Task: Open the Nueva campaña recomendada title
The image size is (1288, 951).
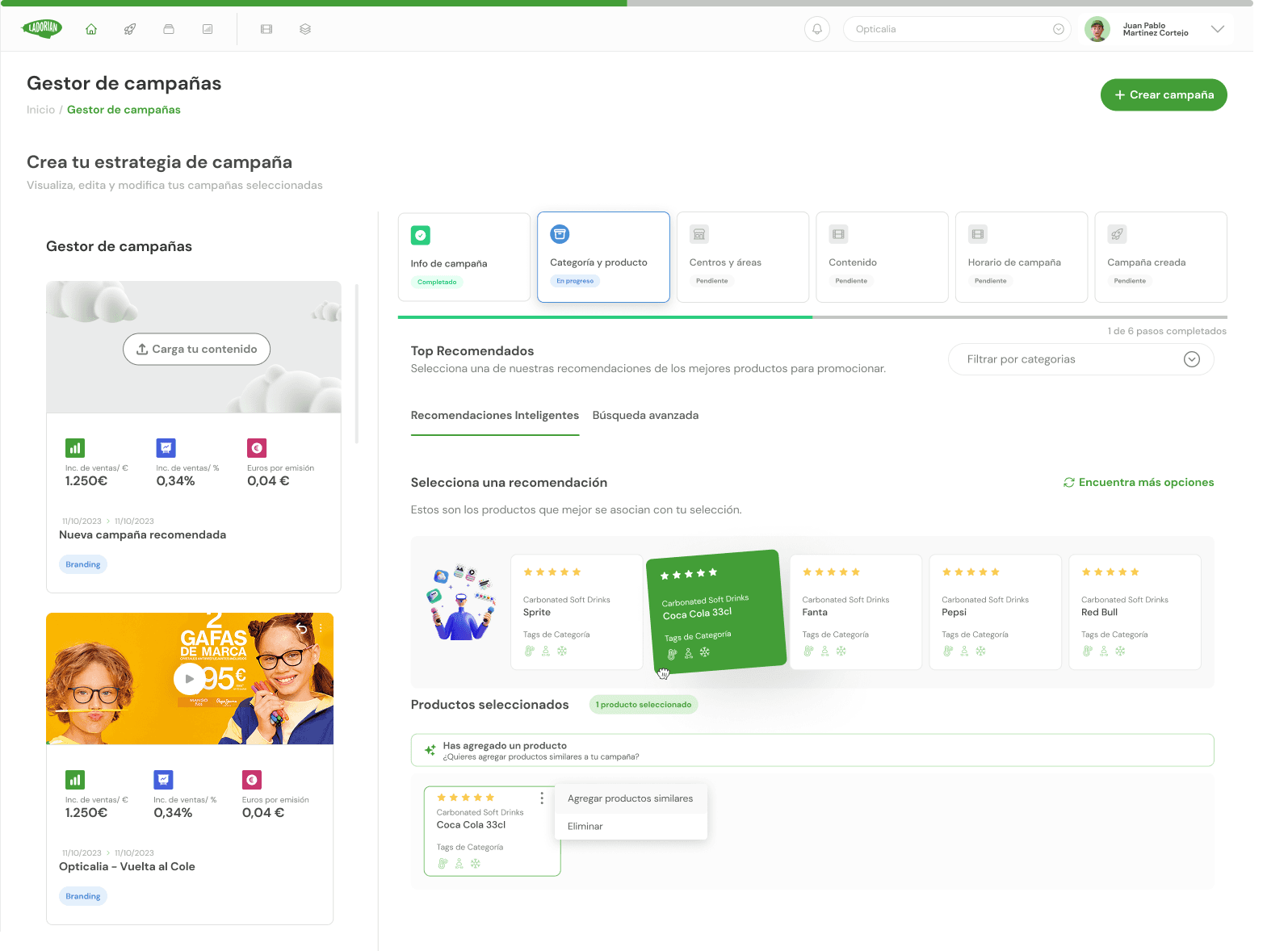Action: pyautogui.click(x=142, y=534)
